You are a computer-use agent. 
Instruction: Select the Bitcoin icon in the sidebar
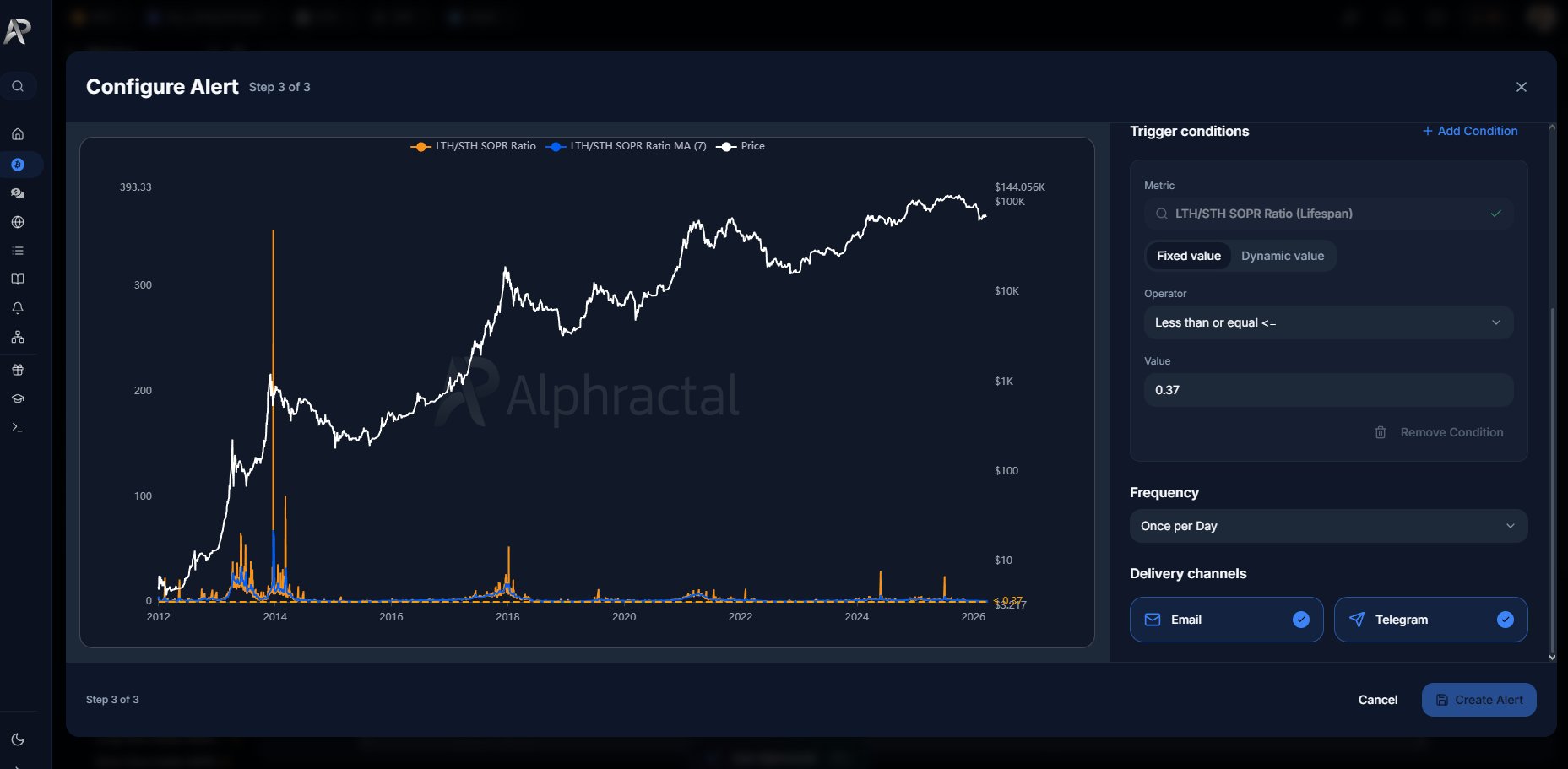[18, 165]
